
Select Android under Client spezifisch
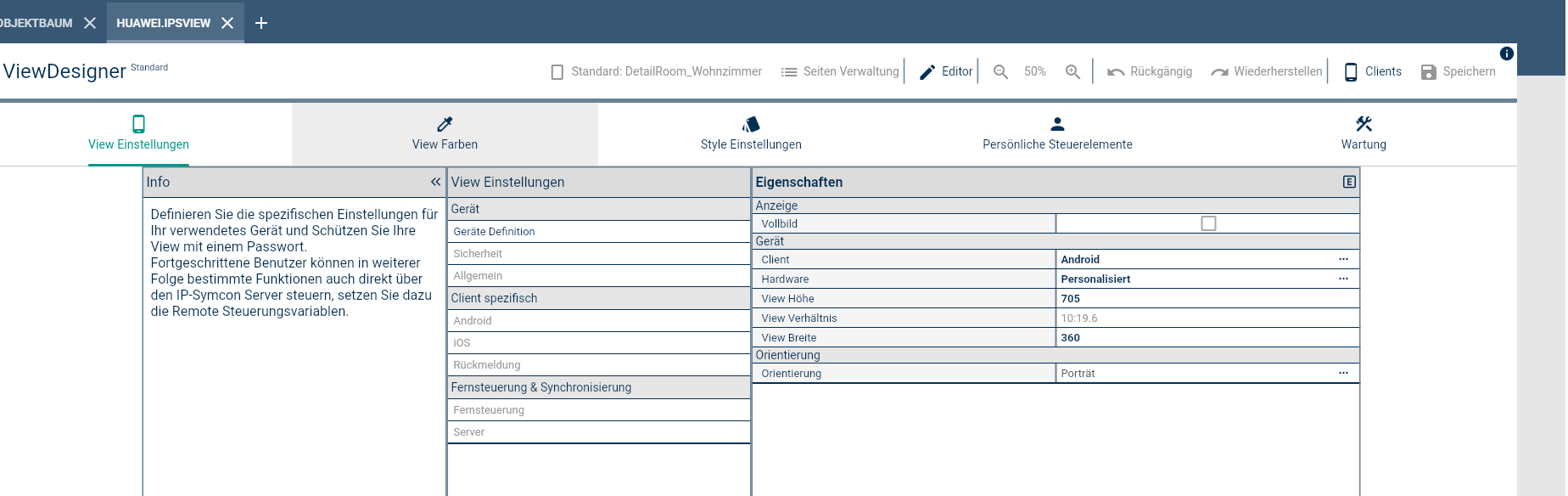[x=599, y=321]
